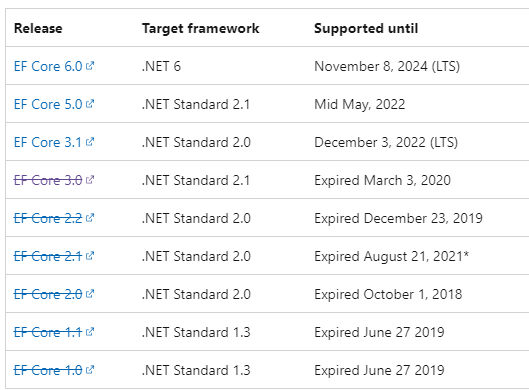The height and width of the screenshot is (390, 529).
Task: Open the struck-through EF Core 1.0 link
Action: click(48, 370)
